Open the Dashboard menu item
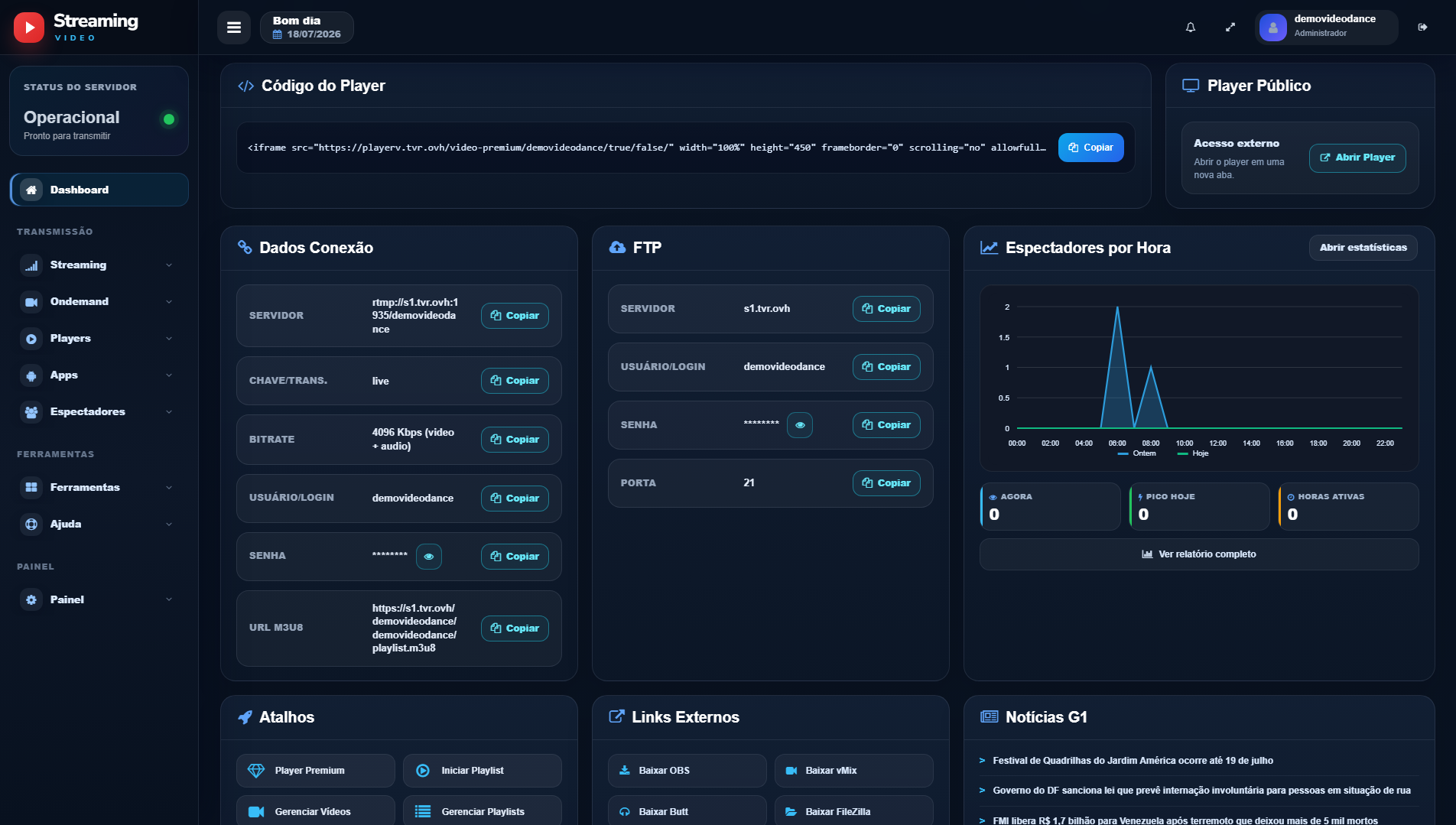 99,190
